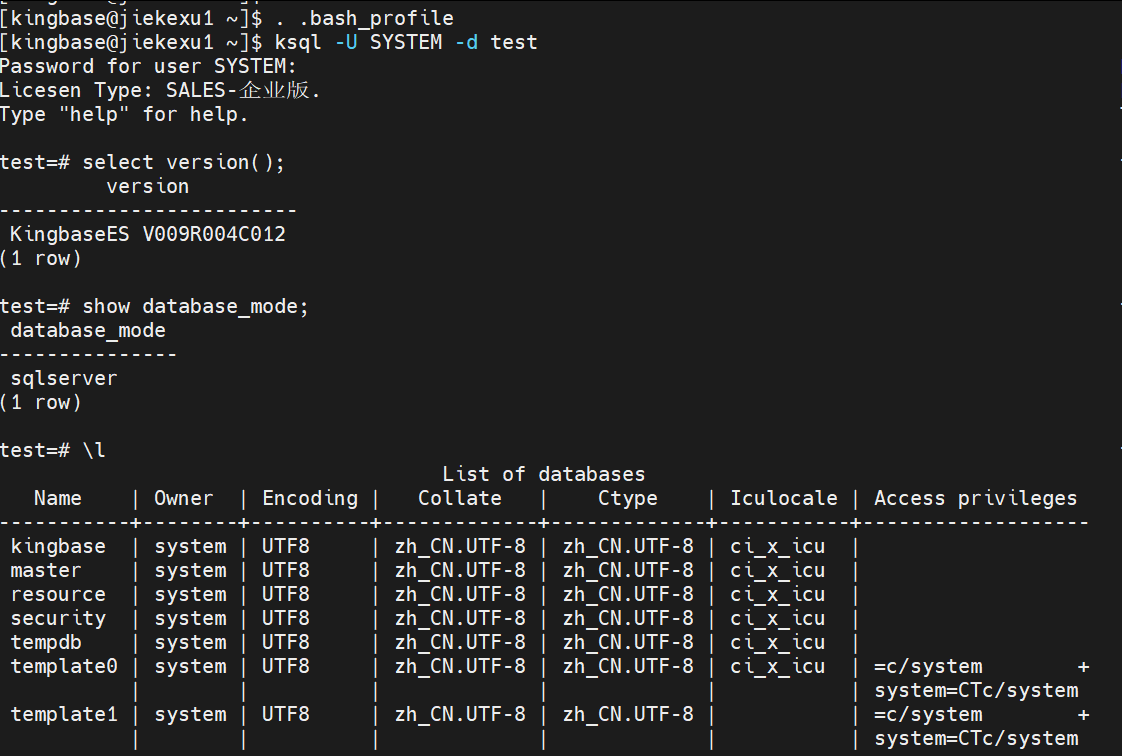Image resolution: width=1122 pixels, height=756 pixels.
Task: Click the "Access privileges" column header
Action: (x=976, y=498)
